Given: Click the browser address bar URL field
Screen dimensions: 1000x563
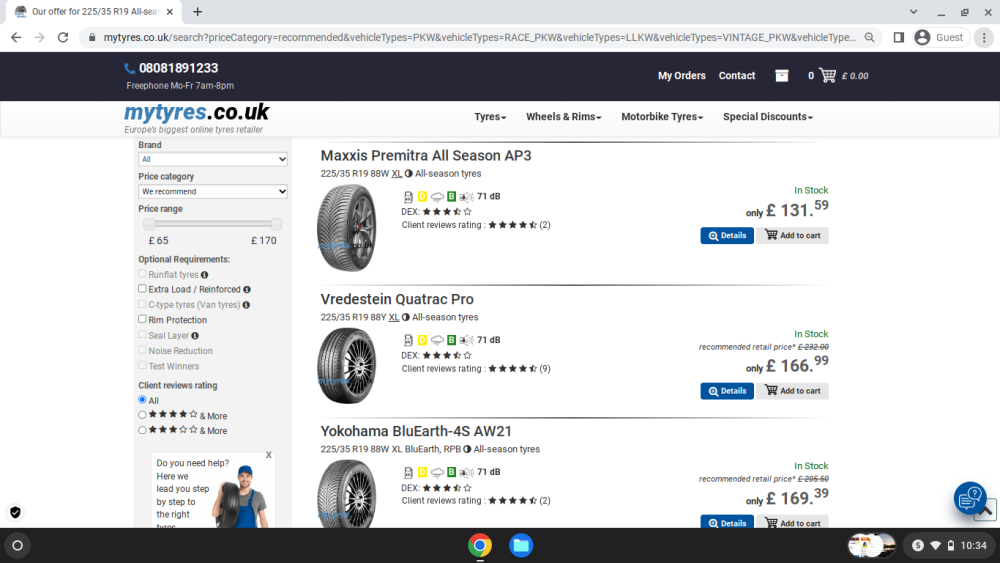Looking at the screenshot, I should pos(478,38).
